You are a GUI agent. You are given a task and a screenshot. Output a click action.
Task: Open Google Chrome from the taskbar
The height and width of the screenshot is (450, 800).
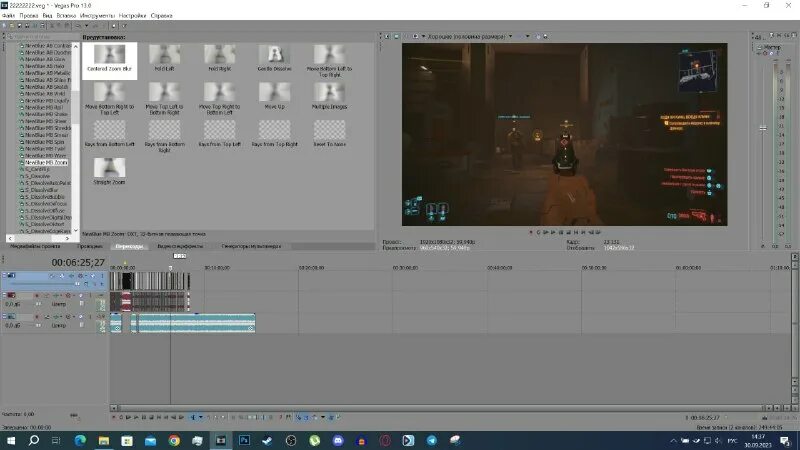coord(174,440)
